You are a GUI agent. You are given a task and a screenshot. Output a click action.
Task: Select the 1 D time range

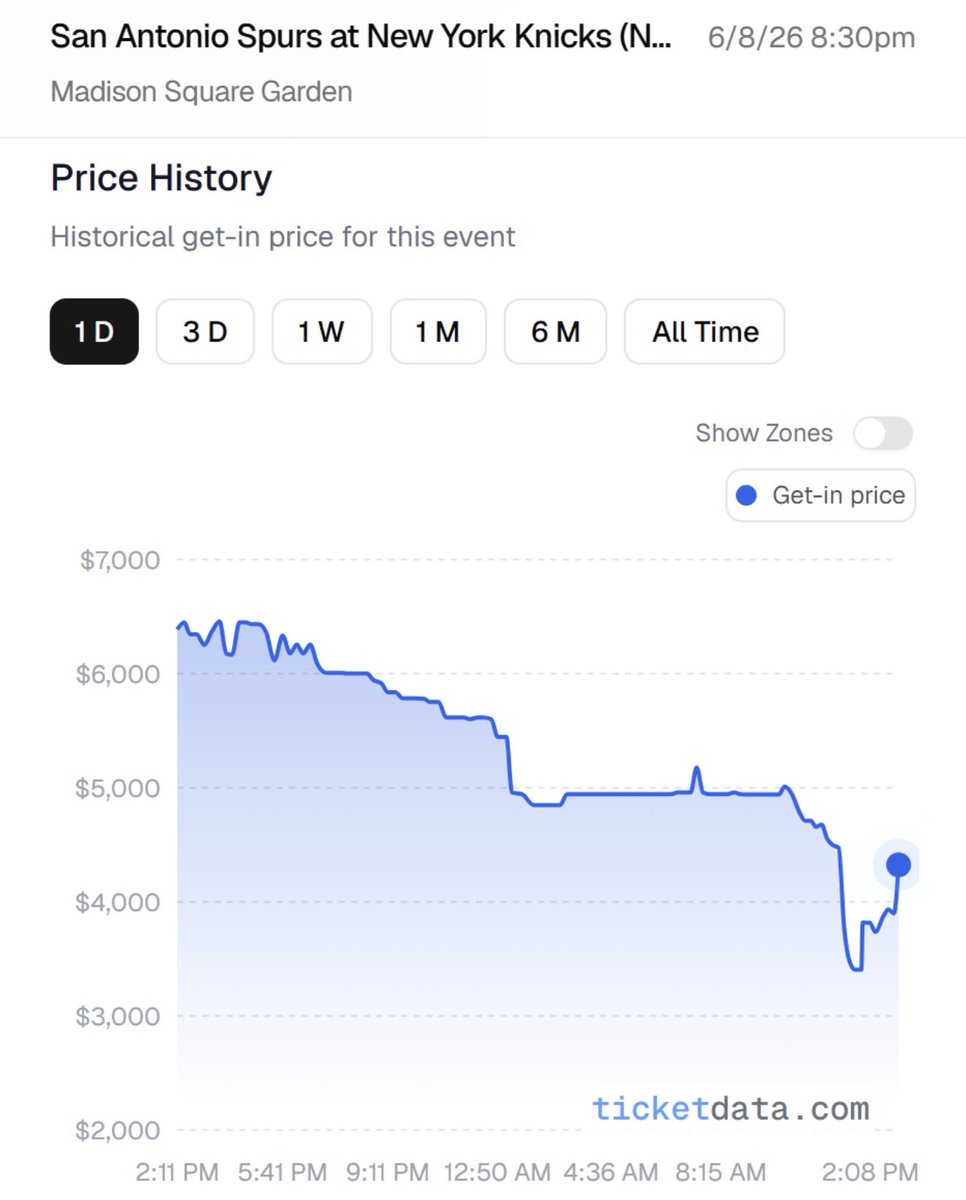(x=94, y=332)
